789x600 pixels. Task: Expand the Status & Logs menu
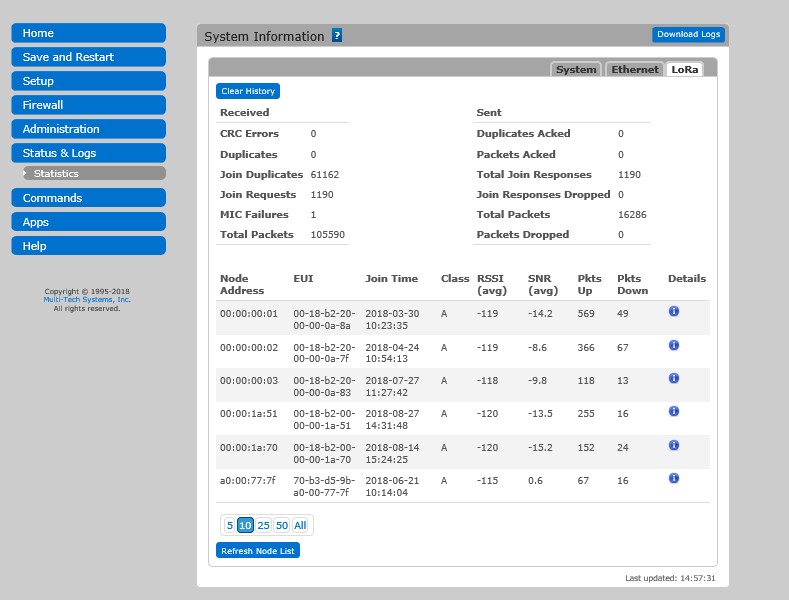(x=88, y=153)
